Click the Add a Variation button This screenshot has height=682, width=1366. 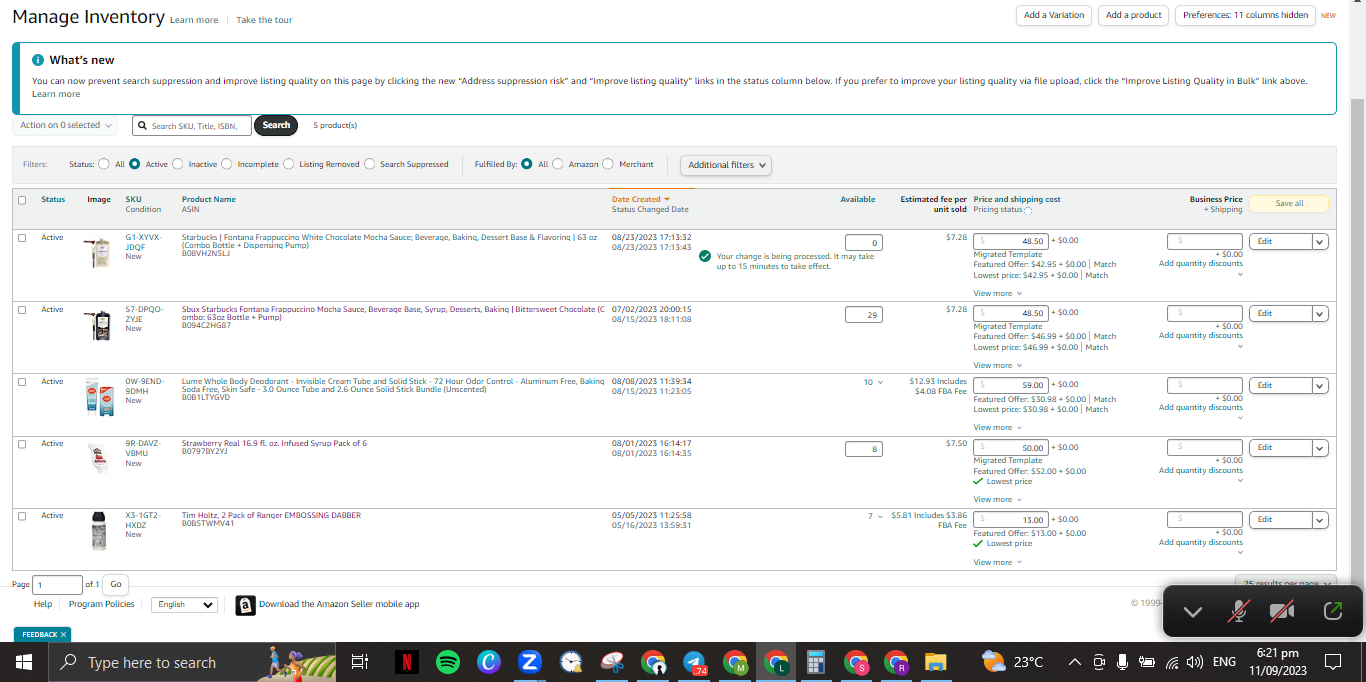tap(1054, 15)
